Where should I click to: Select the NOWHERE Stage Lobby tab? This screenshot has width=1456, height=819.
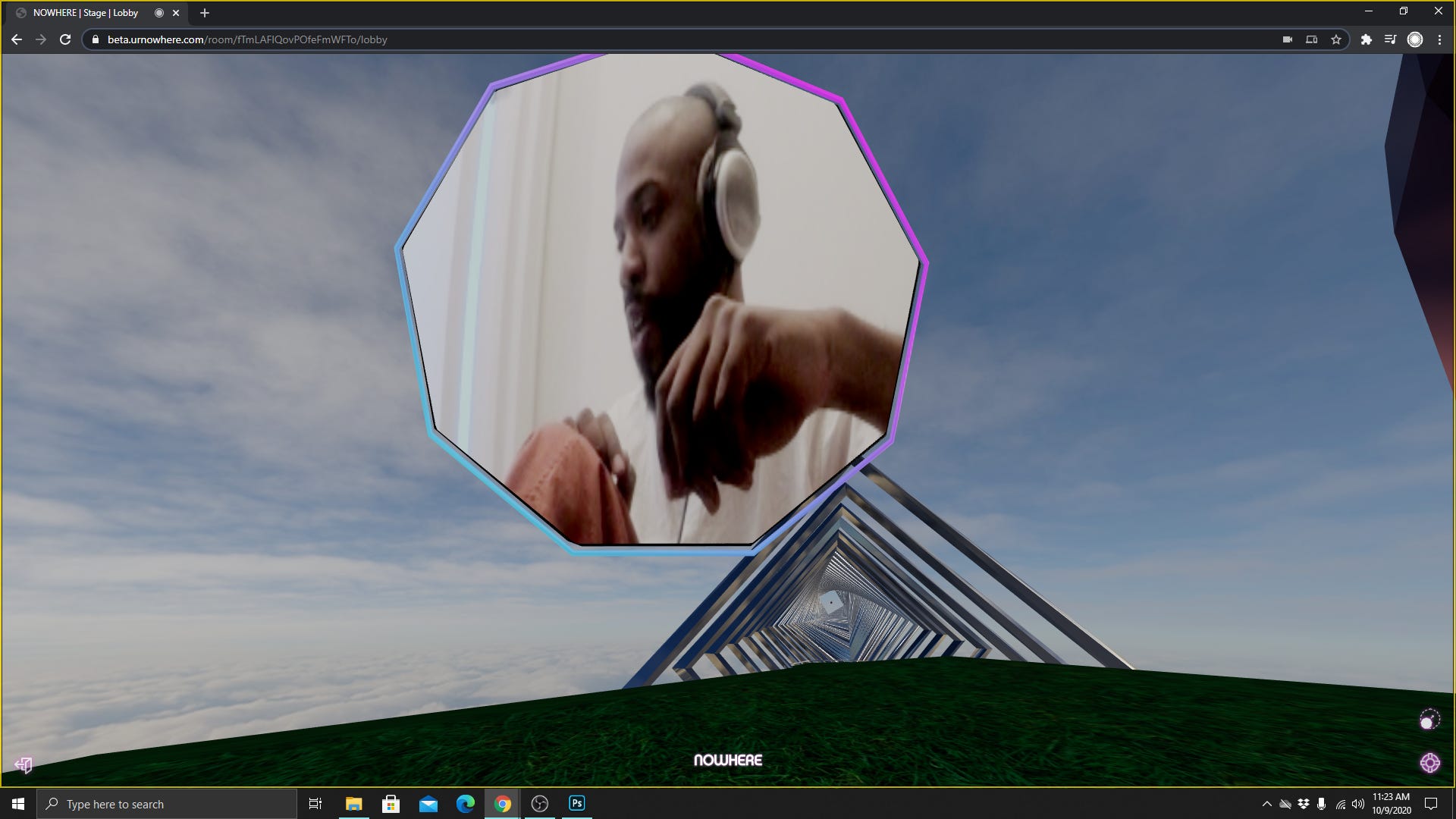86,13
